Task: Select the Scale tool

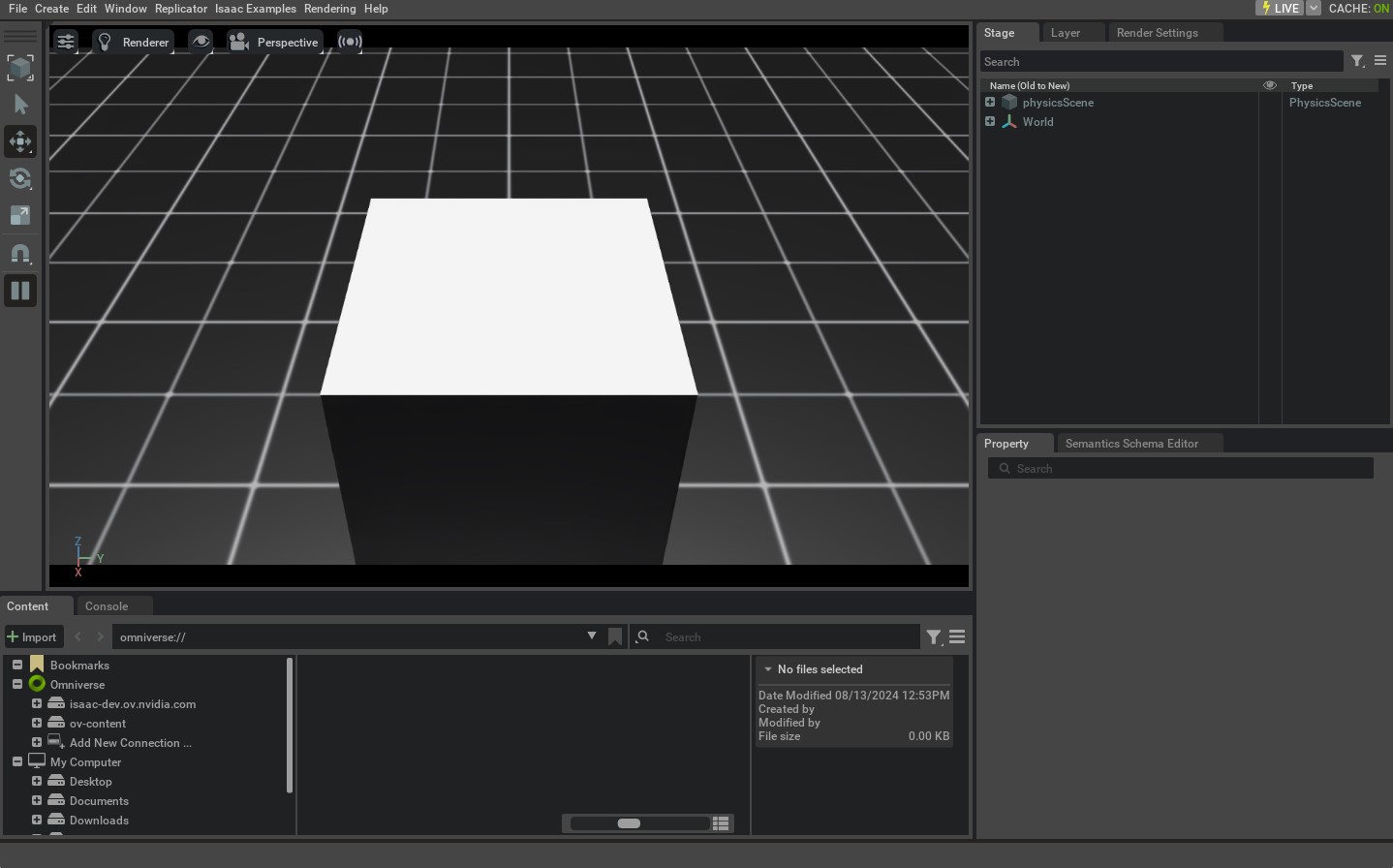Action: point(20,216)
